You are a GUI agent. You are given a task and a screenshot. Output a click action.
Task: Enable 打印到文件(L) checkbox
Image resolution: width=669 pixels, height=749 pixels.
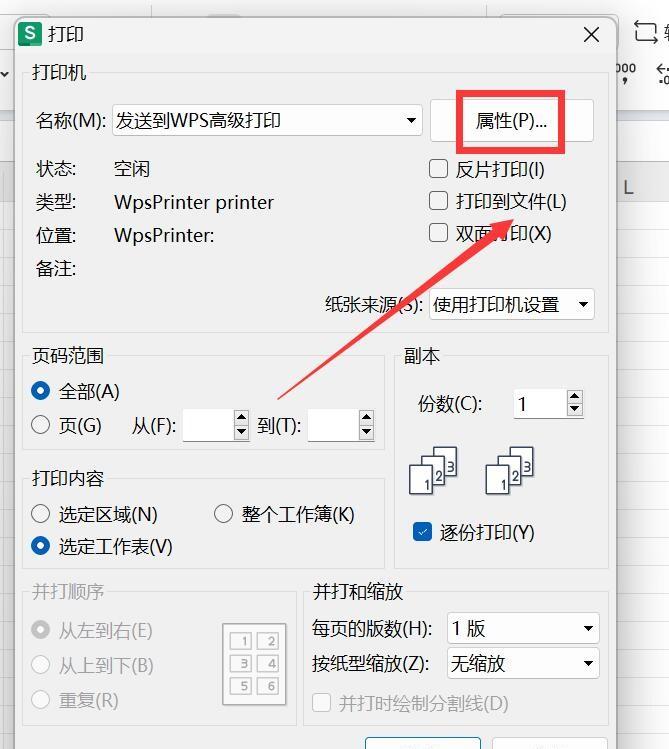click(438, 201)
